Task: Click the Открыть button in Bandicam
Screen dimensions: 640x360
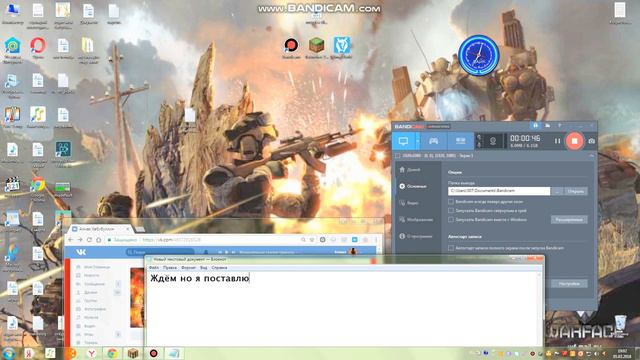Action: [x=576, y=191]
